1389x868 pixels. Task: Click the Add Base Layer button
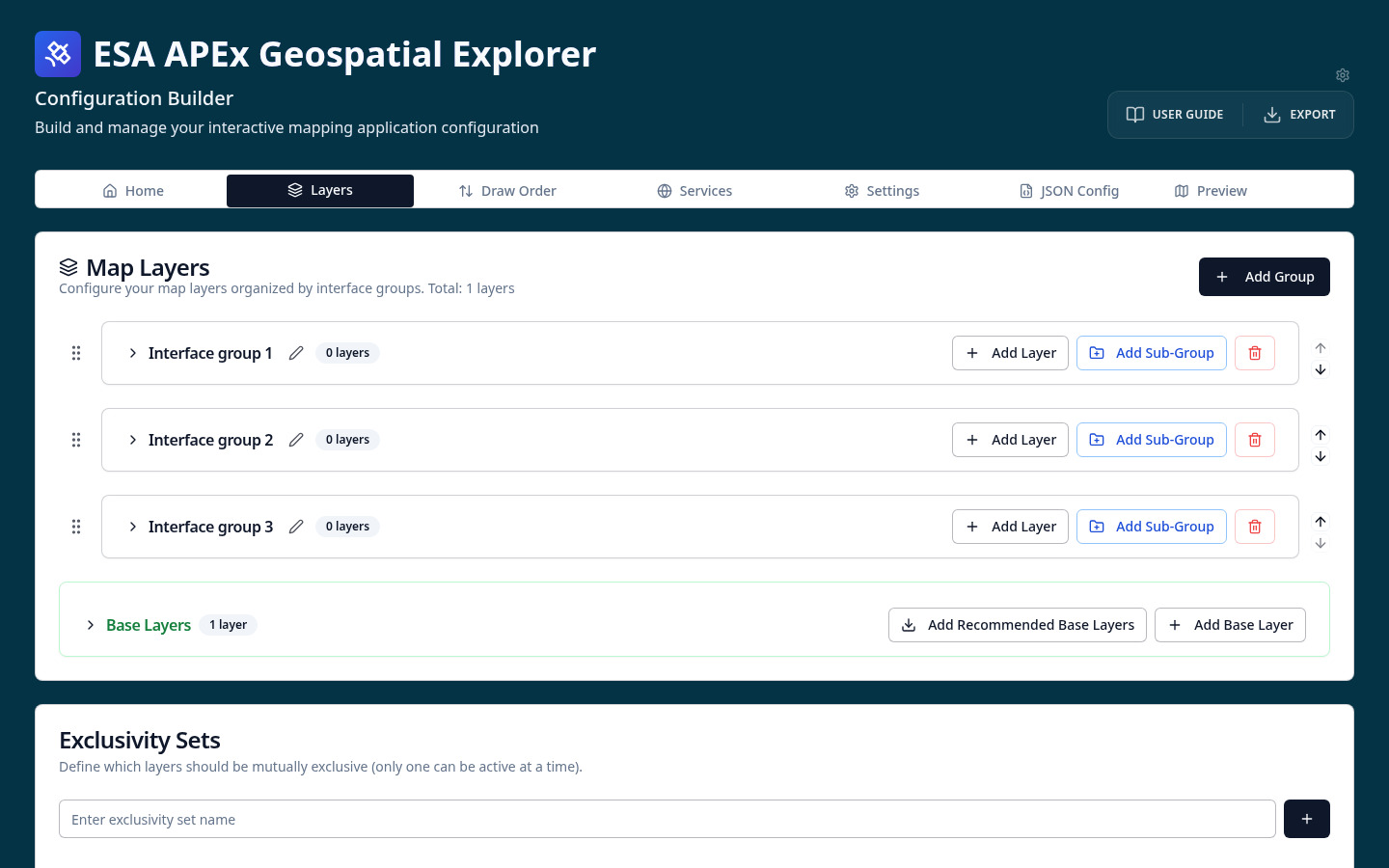(x=1230, y=625)
